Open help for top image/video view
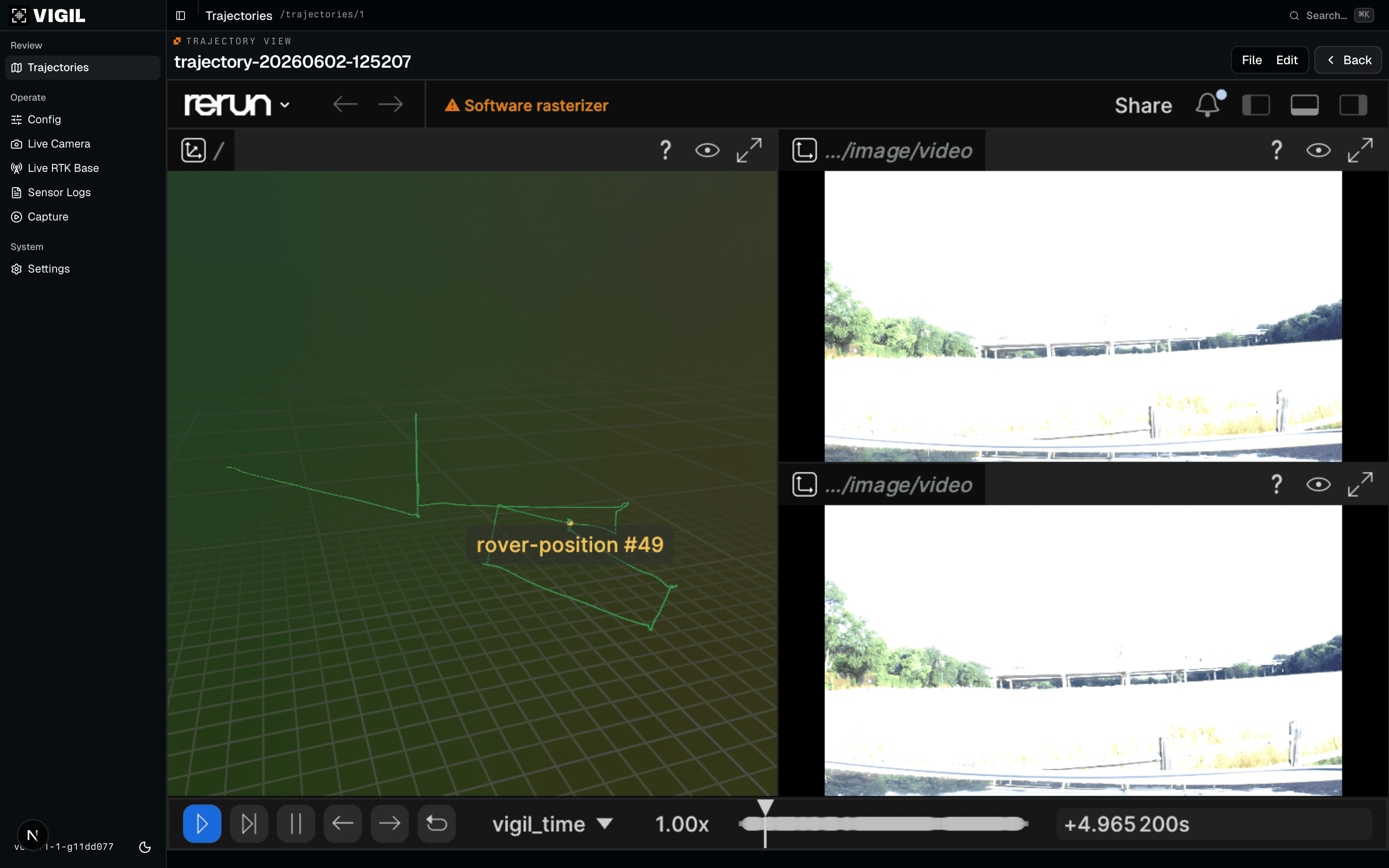The width and height of the screenshot is (1389, 868). [1277, 151]
